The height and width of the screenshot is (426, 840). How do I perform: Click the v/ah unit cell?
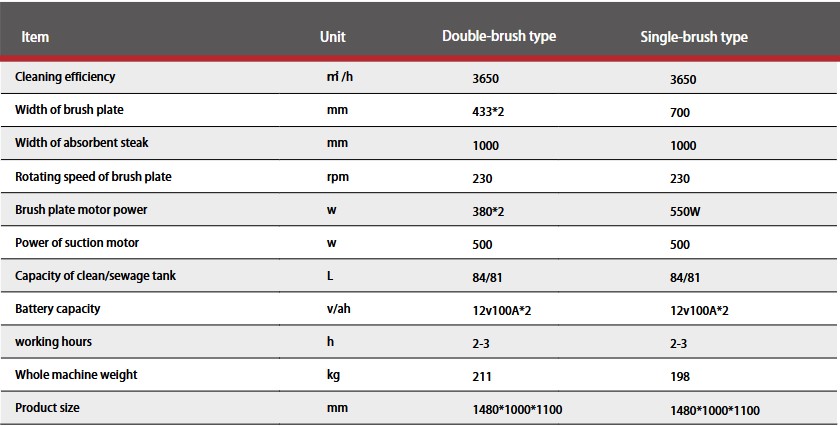(x=339, y=309)
